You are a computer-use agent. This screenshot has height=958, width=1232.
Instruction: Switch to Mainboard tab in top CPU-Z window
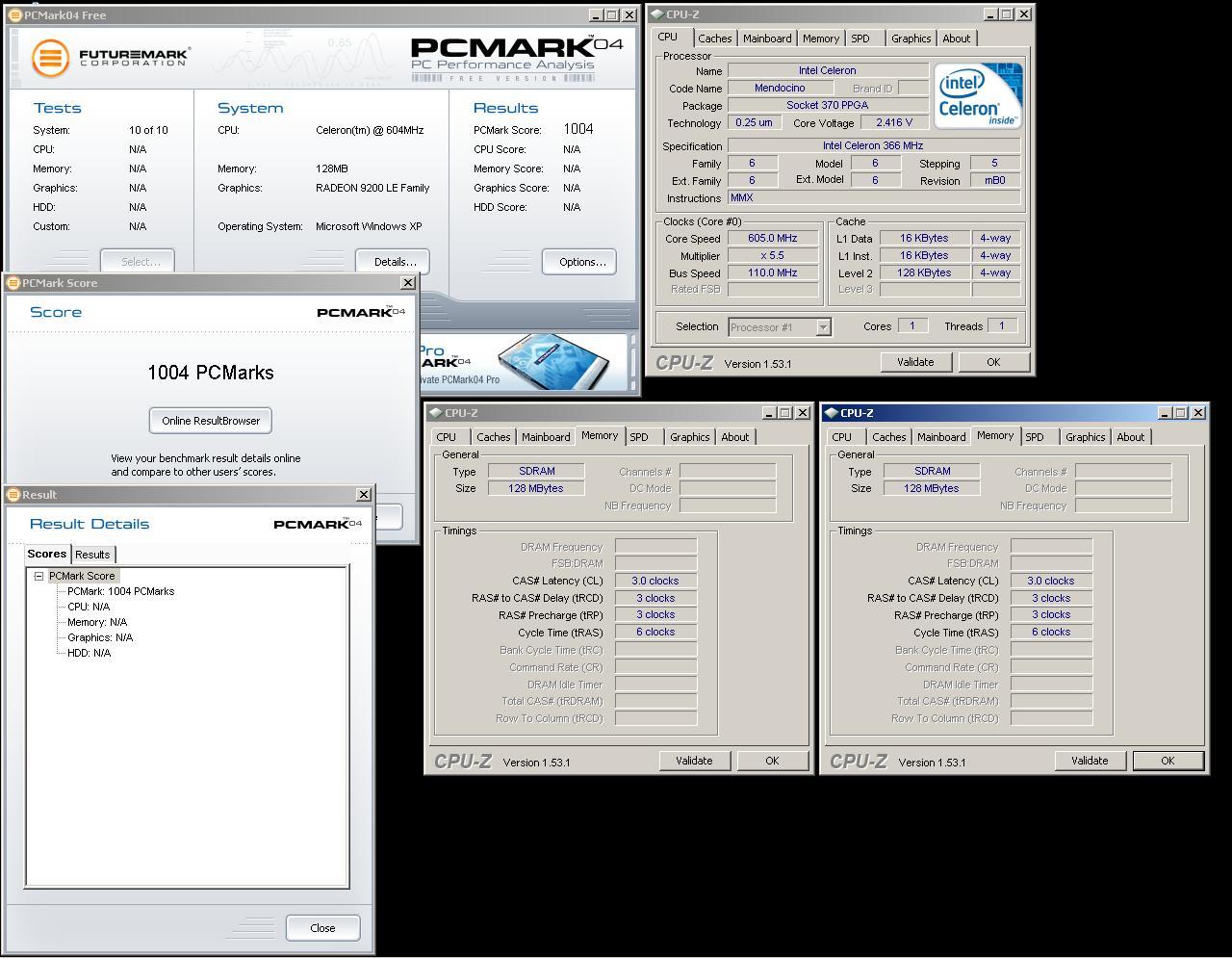[767, 39]
